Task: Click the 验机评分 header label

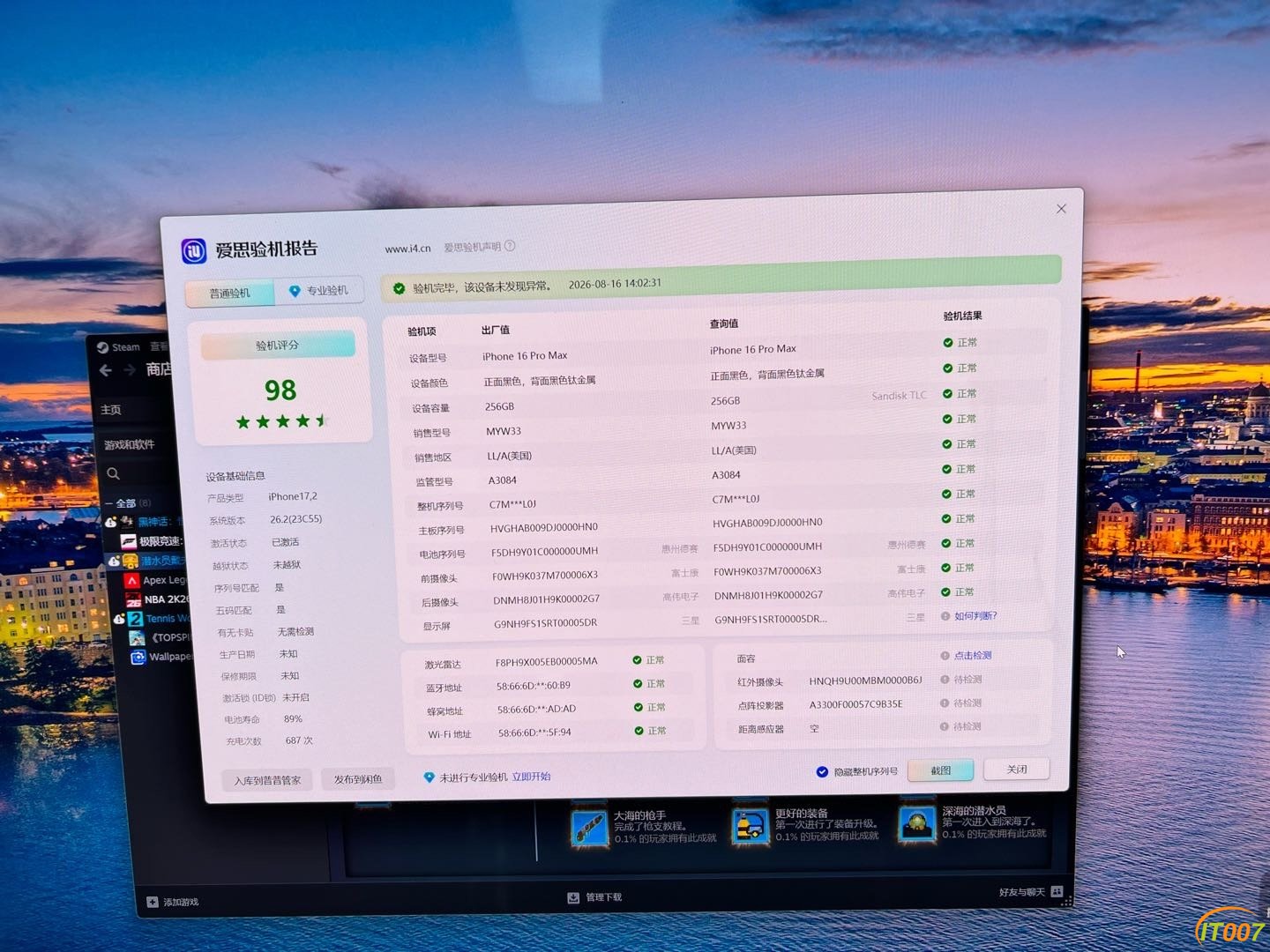Action: coord(278,346)
